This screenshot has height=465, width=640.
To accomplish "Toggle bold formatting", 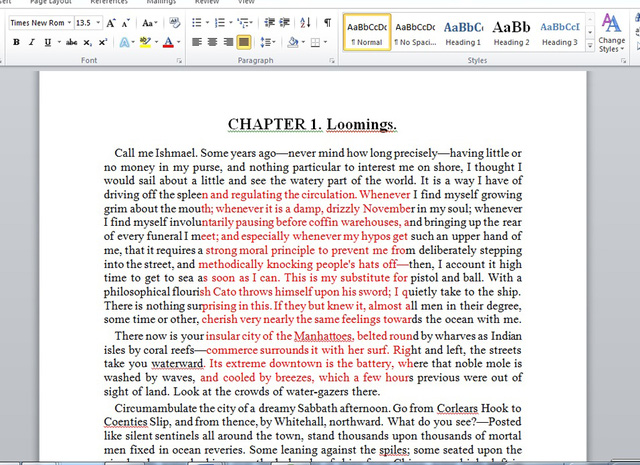I will pyautogui.click(x=17, y=42).
